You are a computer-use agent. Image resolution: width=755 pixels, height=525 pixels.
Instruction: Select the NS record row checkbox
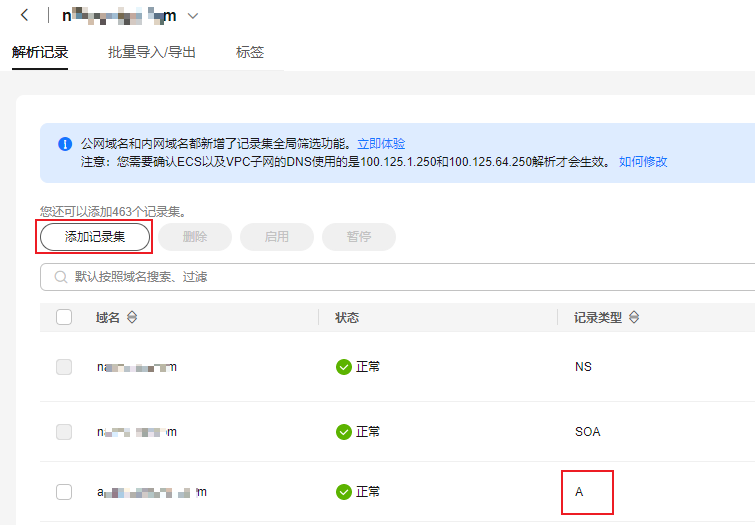pos(64,367)
